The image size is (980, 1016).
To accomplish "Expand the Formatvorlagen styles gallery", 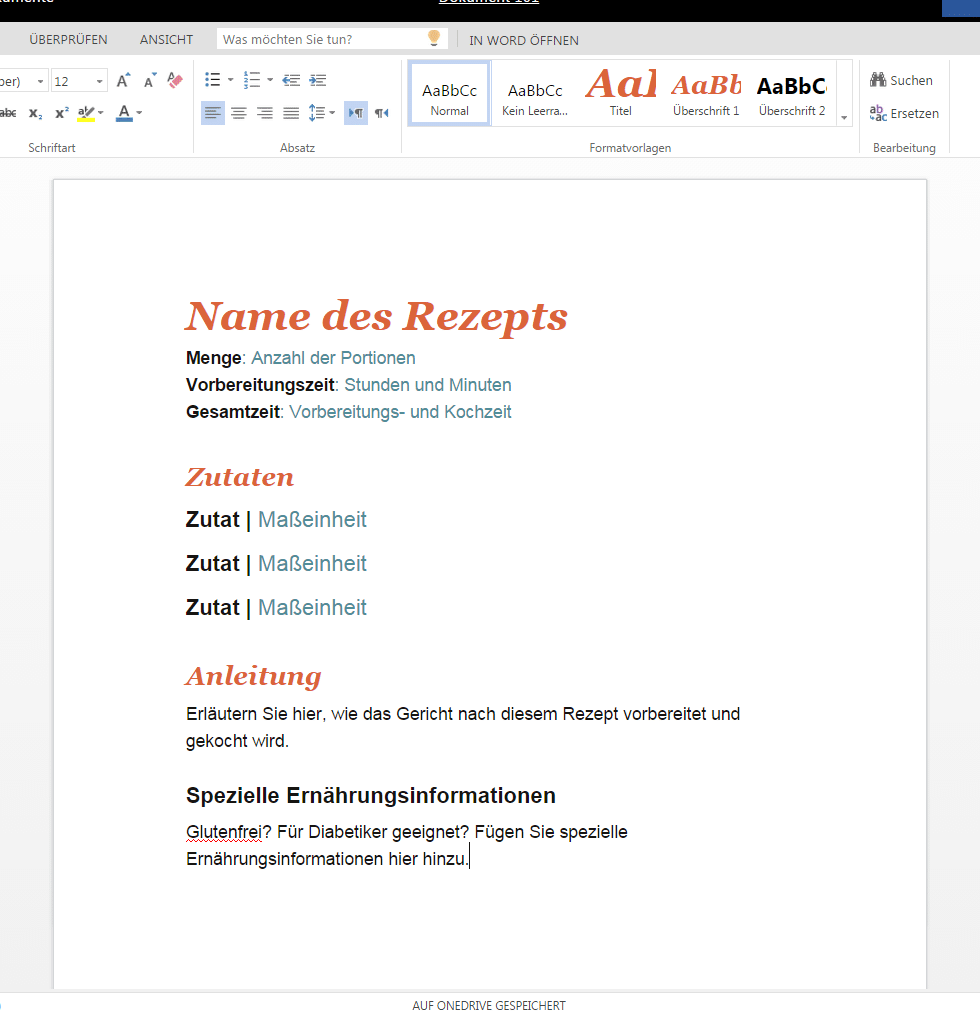I will pos(844,117).
